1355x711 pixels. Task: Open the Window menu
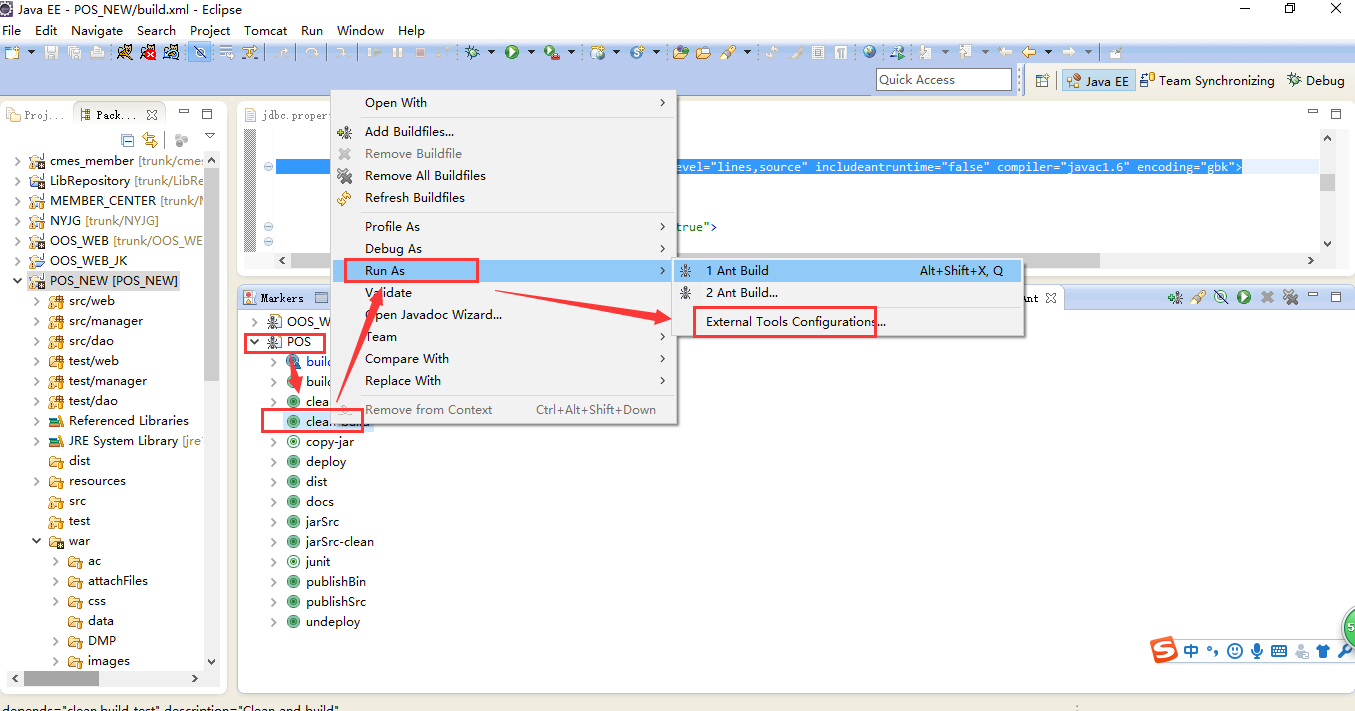click(360, 31)
